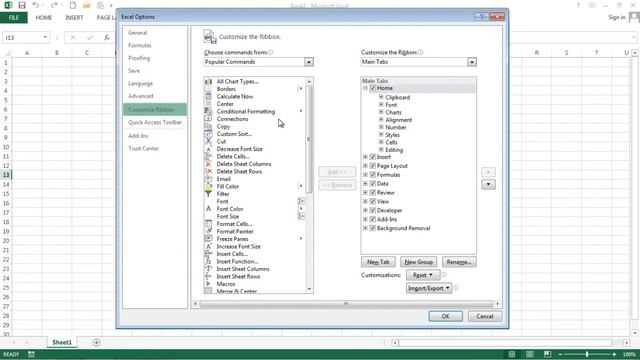Click the Cancel button
The height and width of the screenshot is (360, 640).
(484, 316)
